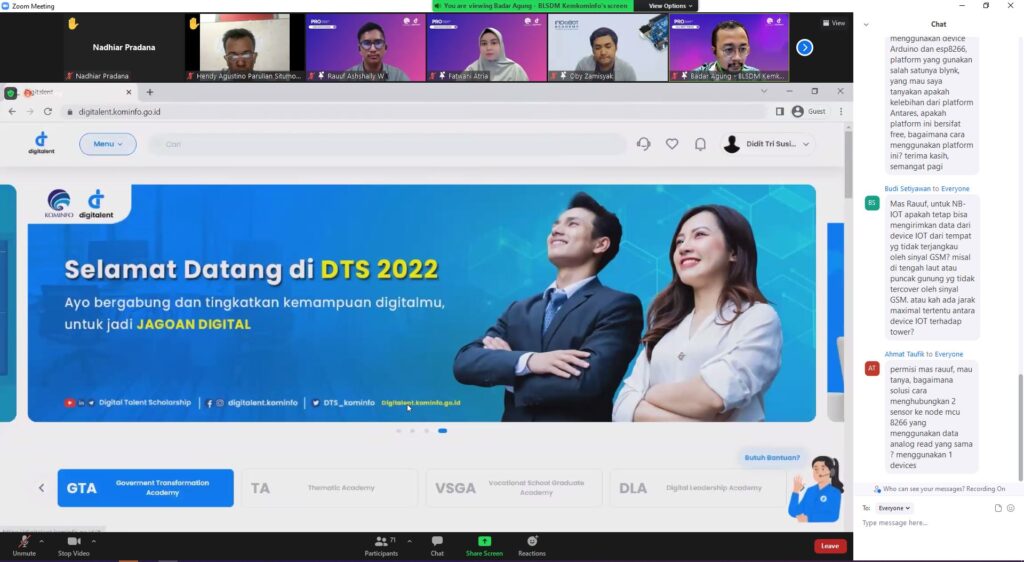
Task: Click the DTS 2022 banner image
Action: click(x=422, y=303)
